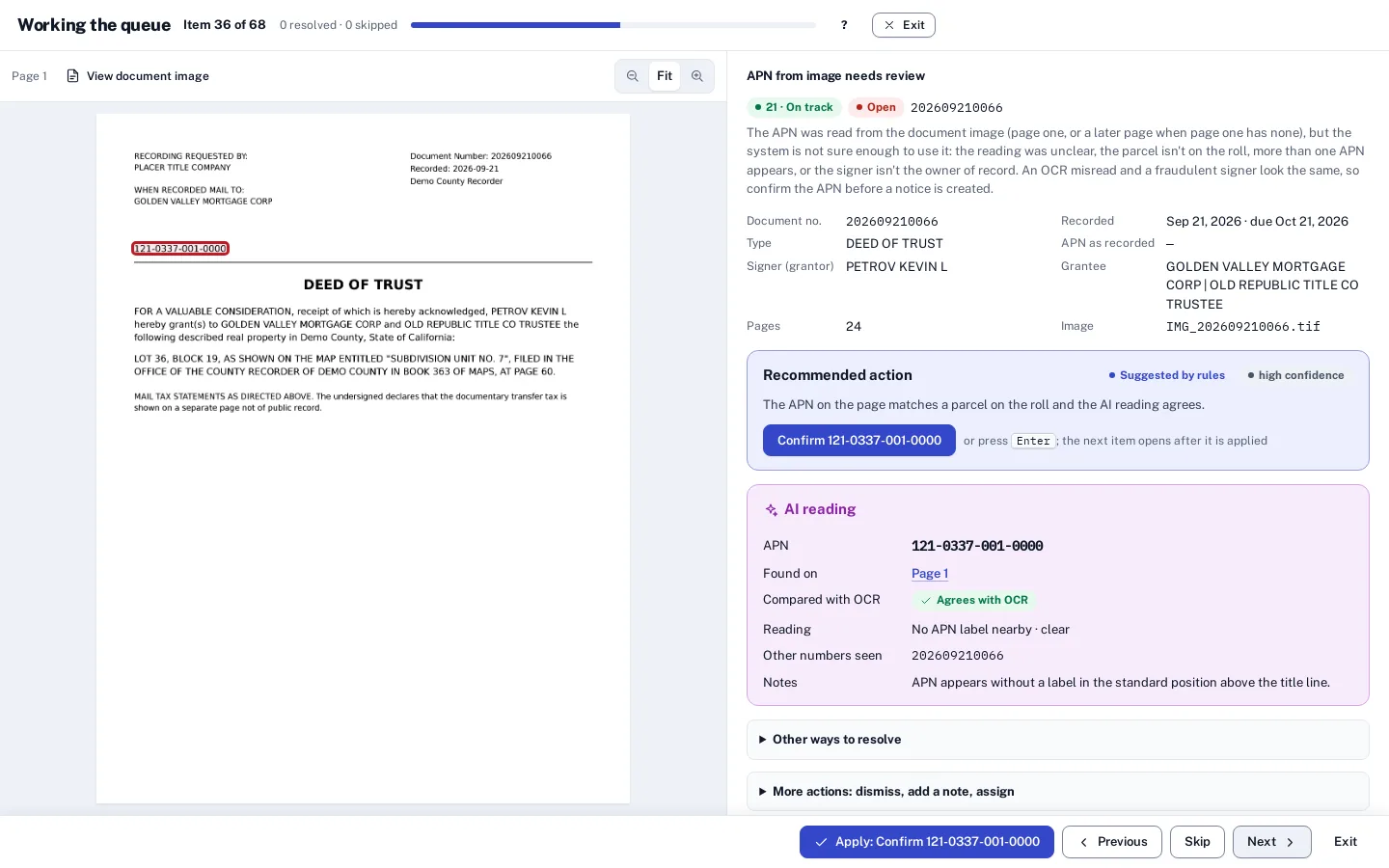
Task: Skip this queue item
Action: click(1197, 842)
